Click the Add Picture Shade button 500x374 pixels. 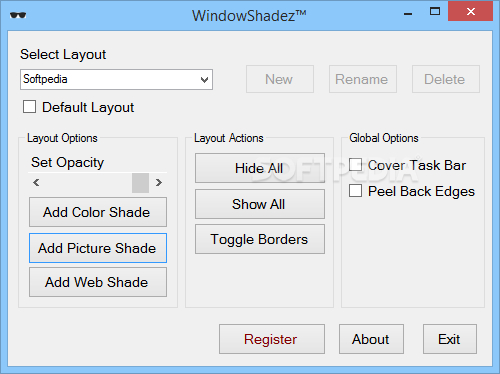tap(98, 248)
